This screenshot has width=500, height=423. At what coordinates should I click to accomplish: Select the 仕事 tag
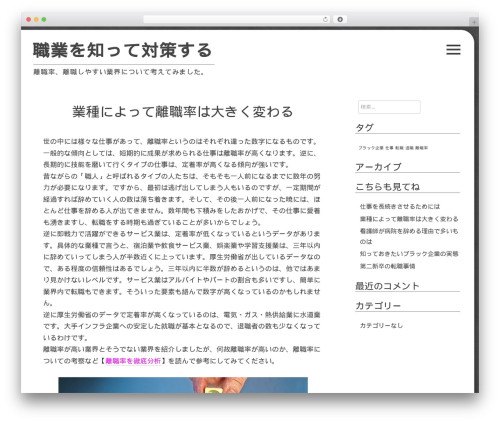(389, 148)
